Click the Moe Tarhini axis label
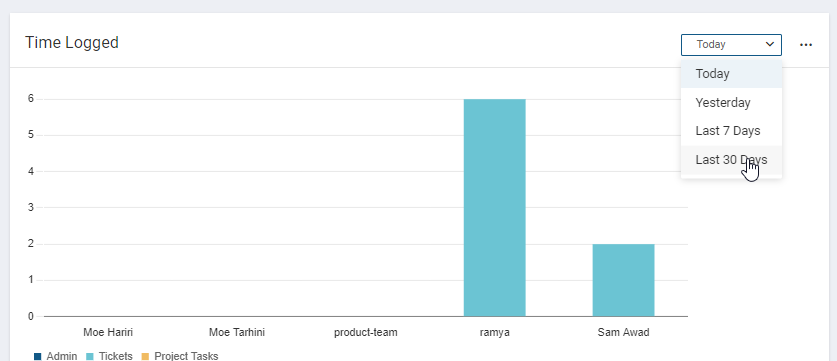This screenshot has height=361, width=837. (x=237, y=332)
